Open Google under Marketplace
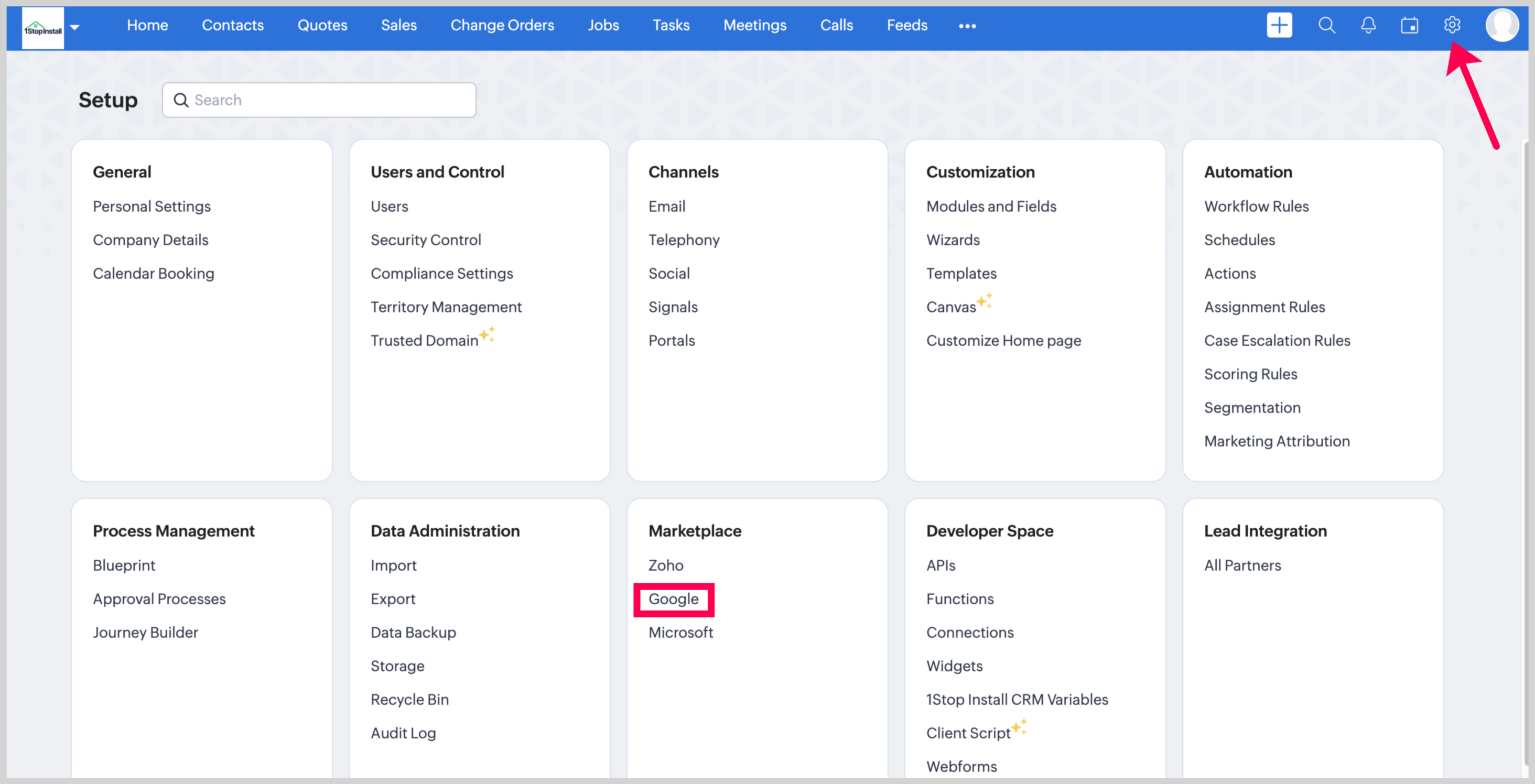 tap(673, 598)
